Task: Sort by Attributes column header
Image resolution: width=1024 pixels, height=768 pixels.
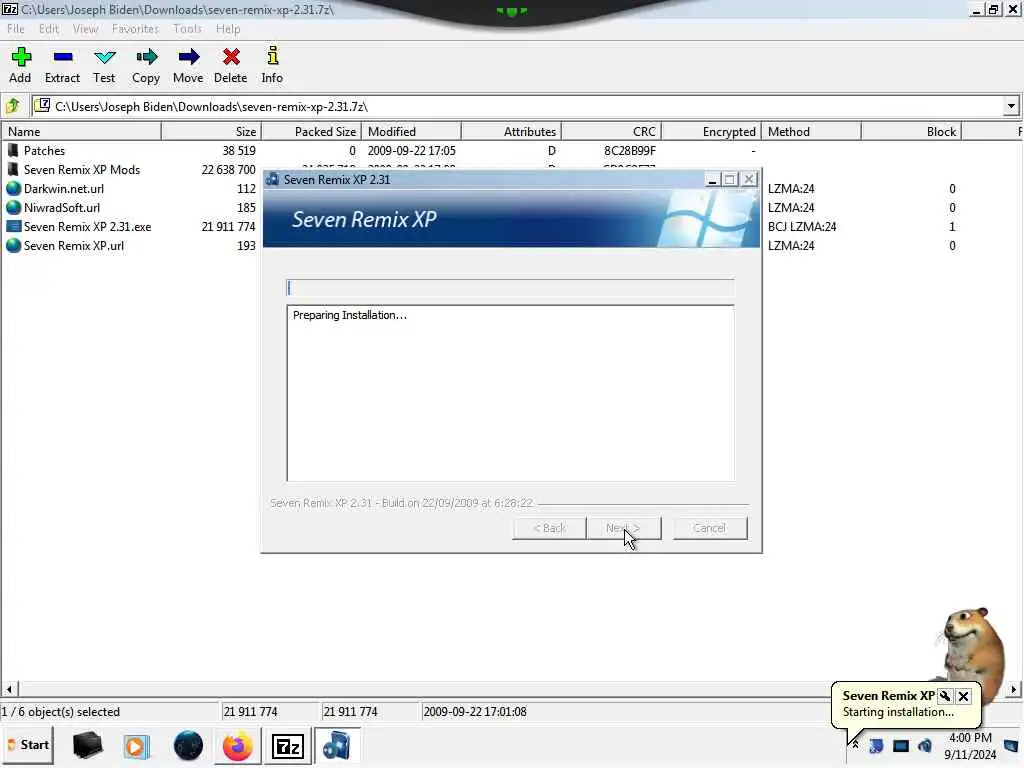Action: click(x=512, y=131)
